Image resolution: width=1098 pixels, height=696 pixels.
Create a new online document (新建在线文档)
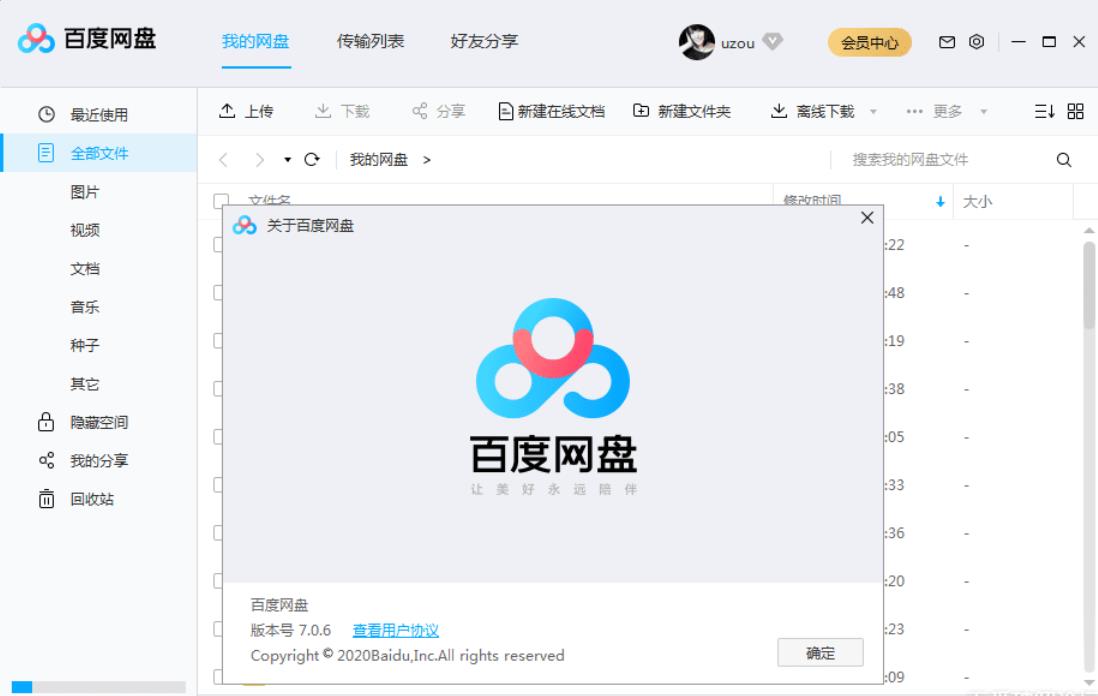pyautogui.click(x=551, y=111)
